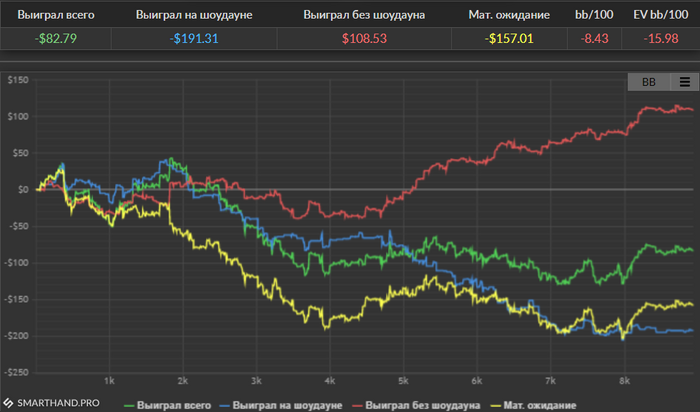The image size is (700, 412).
Task: Click the $0 y-axis label
Action: 23,189
